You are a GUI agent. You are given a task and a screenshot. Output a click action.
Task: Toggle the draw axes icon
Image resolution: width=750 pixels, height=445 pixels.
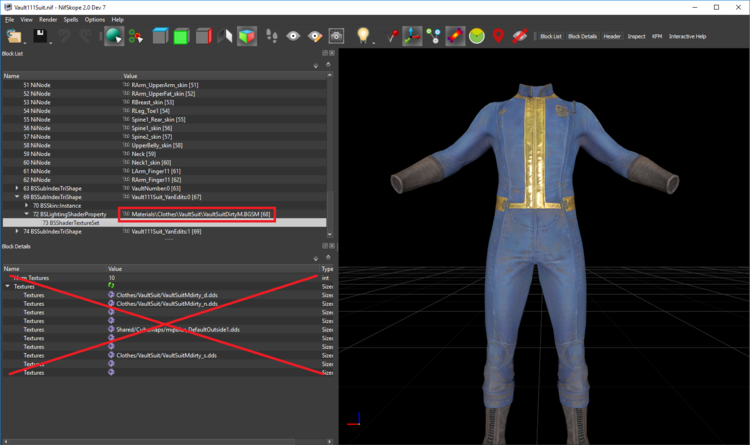(x=412, y=36)
